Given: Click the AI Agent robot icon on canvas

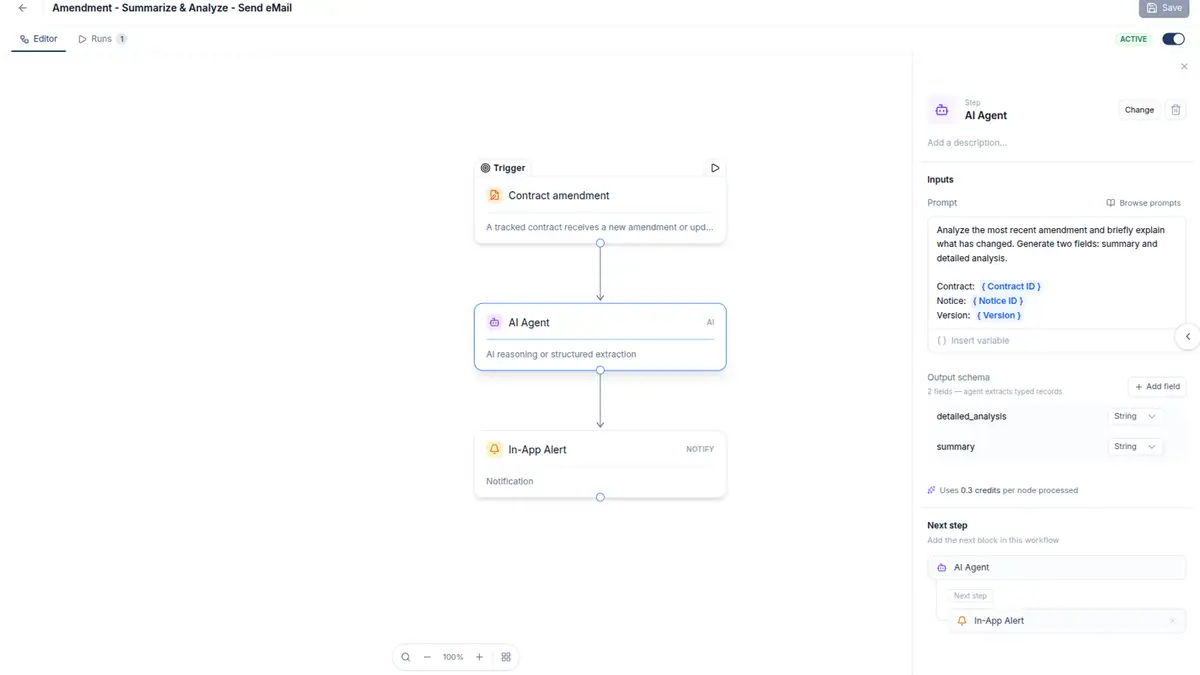Looking at the screenshot, I should tap(494, 322).
